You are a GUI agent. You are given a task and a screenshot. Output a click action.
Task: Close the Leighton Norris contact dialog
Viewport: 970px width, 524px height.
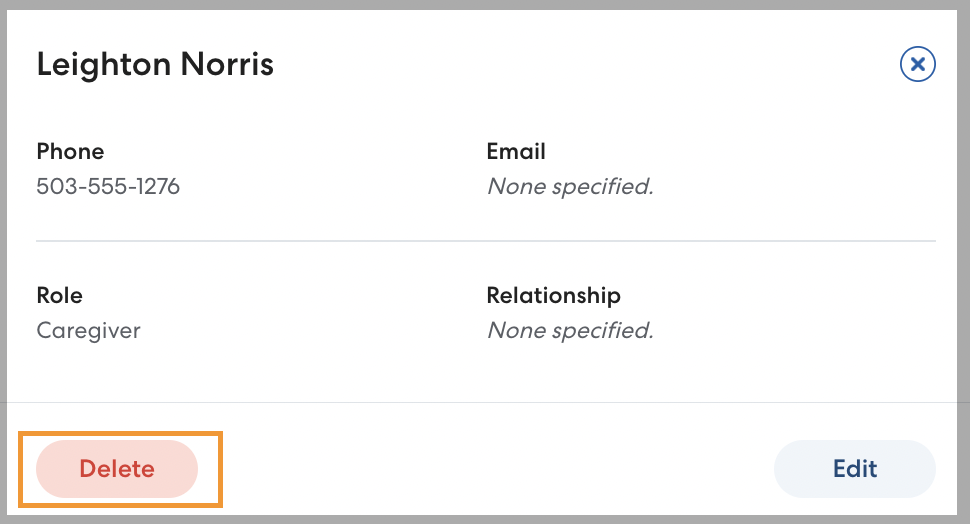point(917,65)
